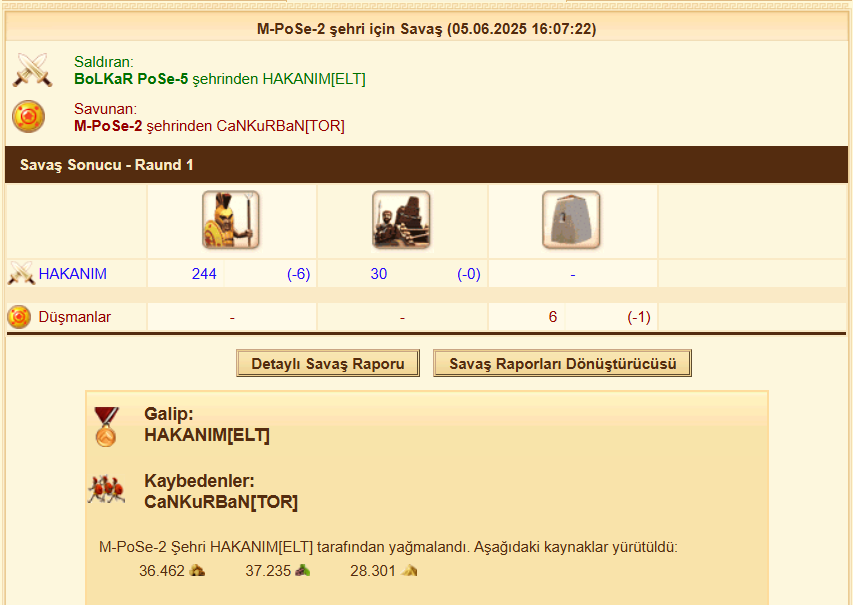Image resolution: width=853 pixels, height=605 pixels.
Task: Click the battle title with date 05.06.2025
Action: (x=426, y=29)
